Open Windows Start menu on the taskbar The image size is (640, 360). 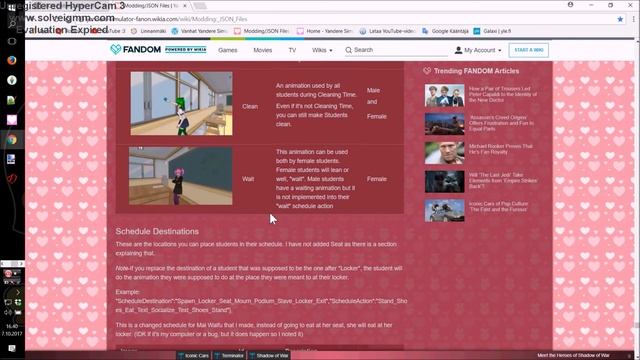tap(11, 7)
